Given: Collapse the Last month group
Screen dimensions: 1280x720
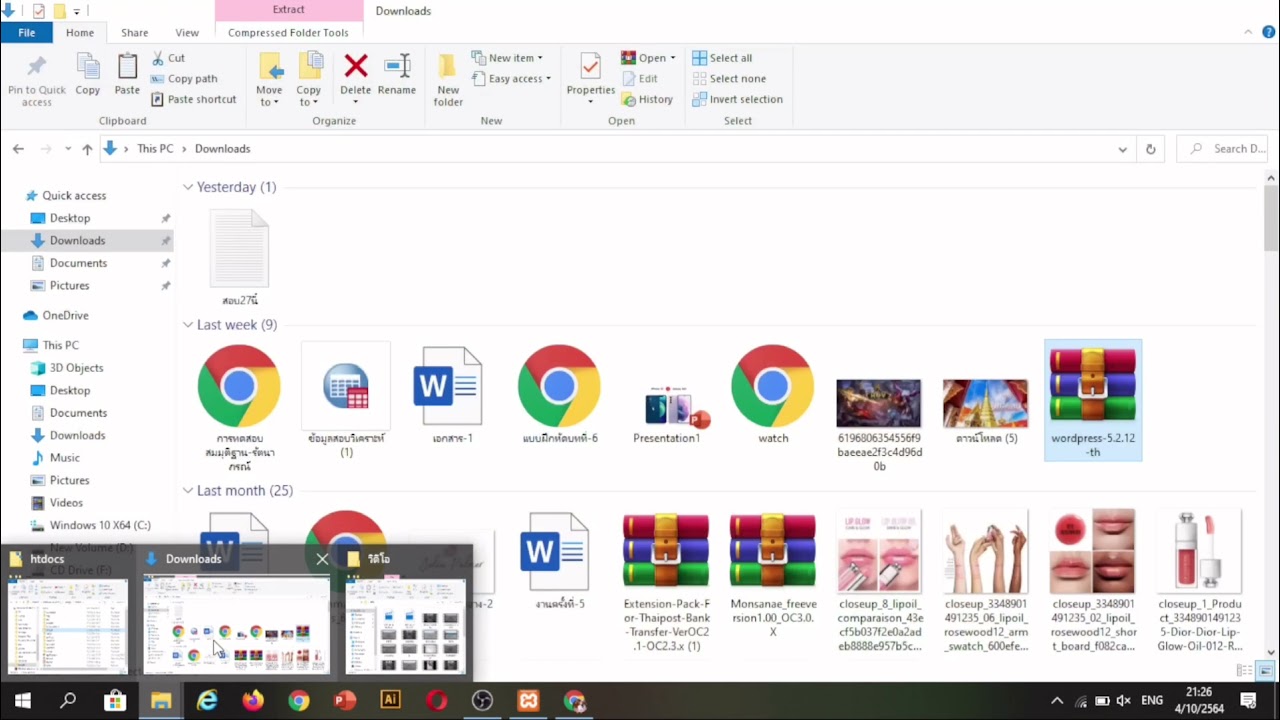Looking at the screenshot, I should coord(188,491).
